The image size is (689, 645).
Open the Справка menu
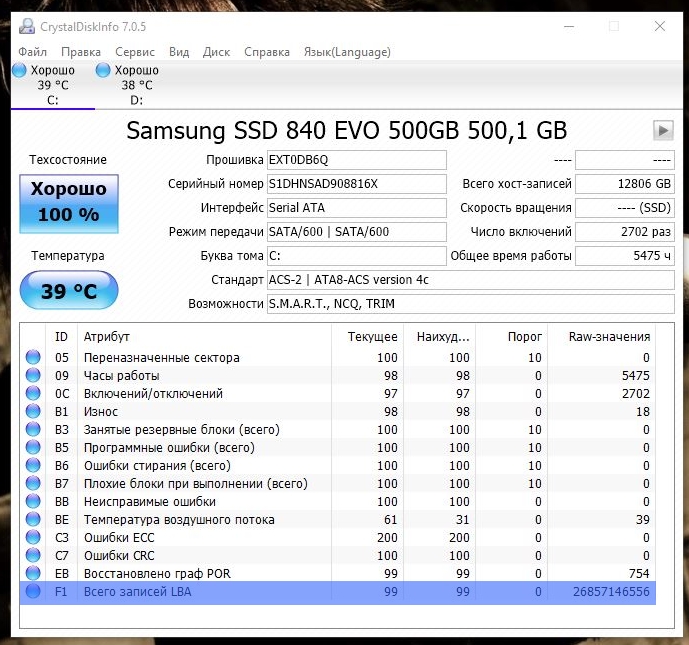click(267, 52)
